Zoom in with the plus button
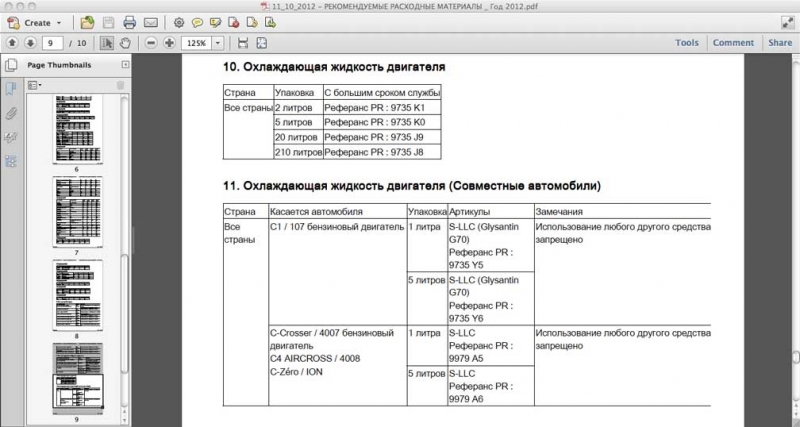 (168, 43)
